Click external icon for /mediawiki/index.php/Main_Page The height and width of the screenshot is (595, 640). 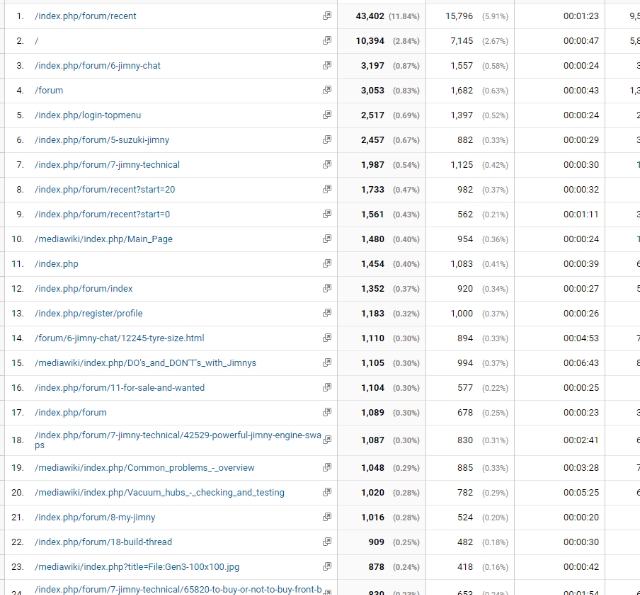coord(327,239)
